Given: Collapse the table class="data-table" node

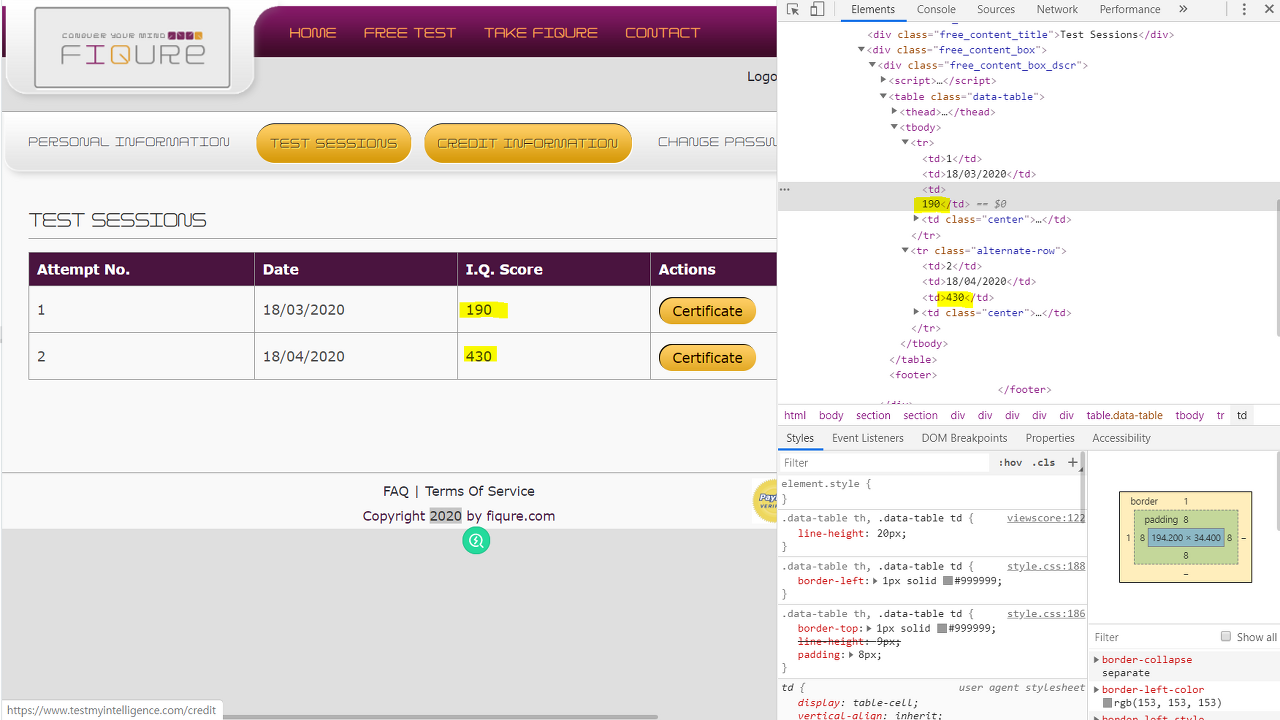Looking at the screenshot, I should tap(883, 96).
